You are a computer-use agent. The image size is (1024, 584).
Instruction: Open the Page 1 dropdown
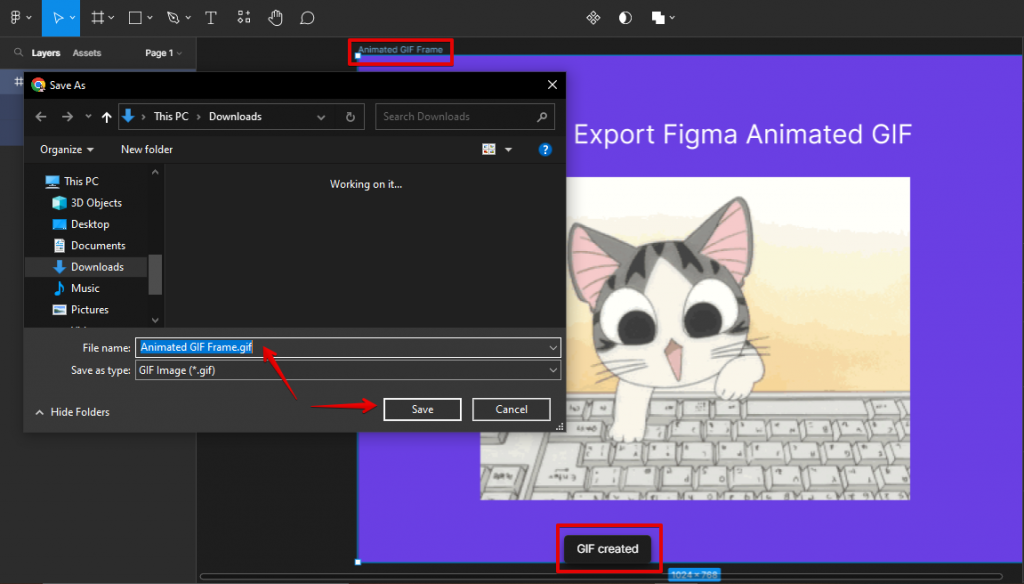[x=163, y=53]
